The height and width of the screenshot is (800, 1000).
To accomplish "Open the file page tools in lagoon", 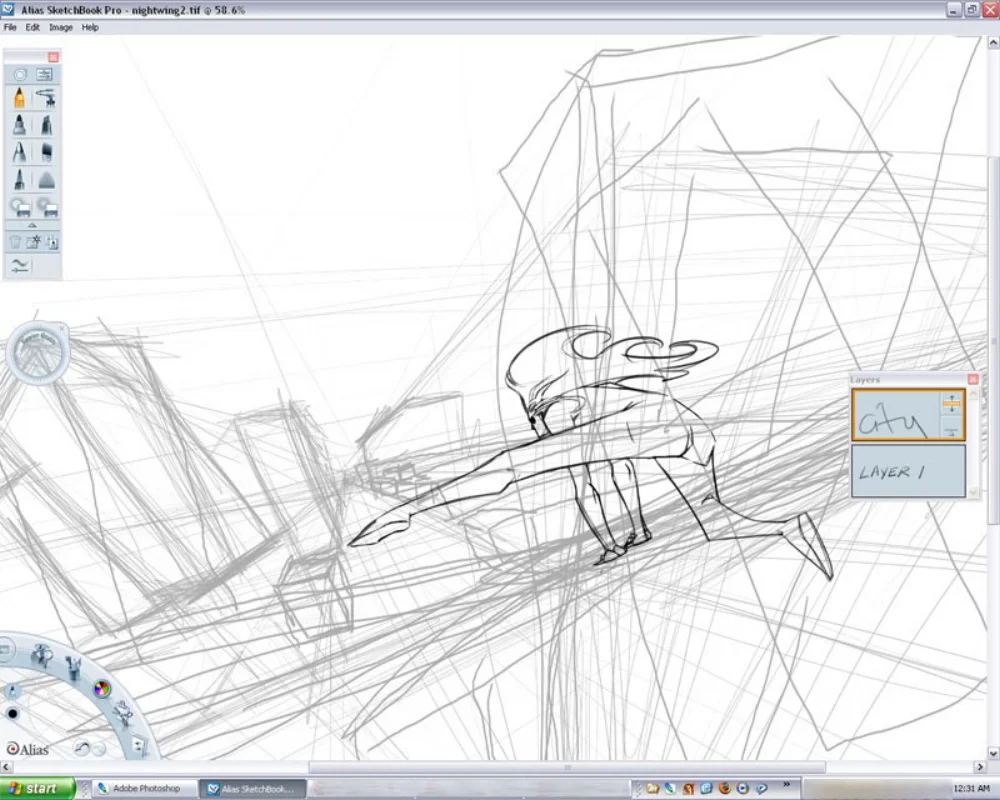I will pos(139,745).
